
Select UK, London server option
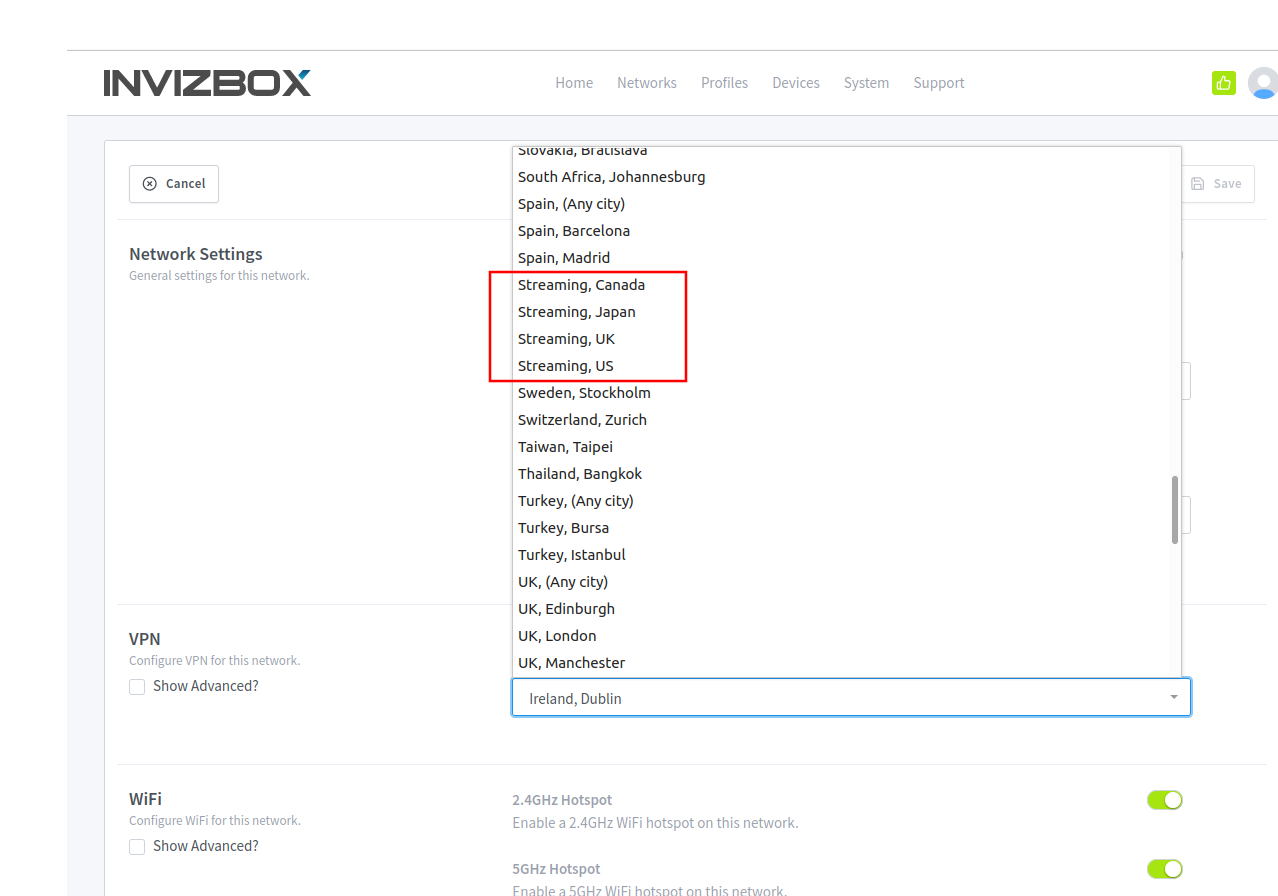coord(557,636)
